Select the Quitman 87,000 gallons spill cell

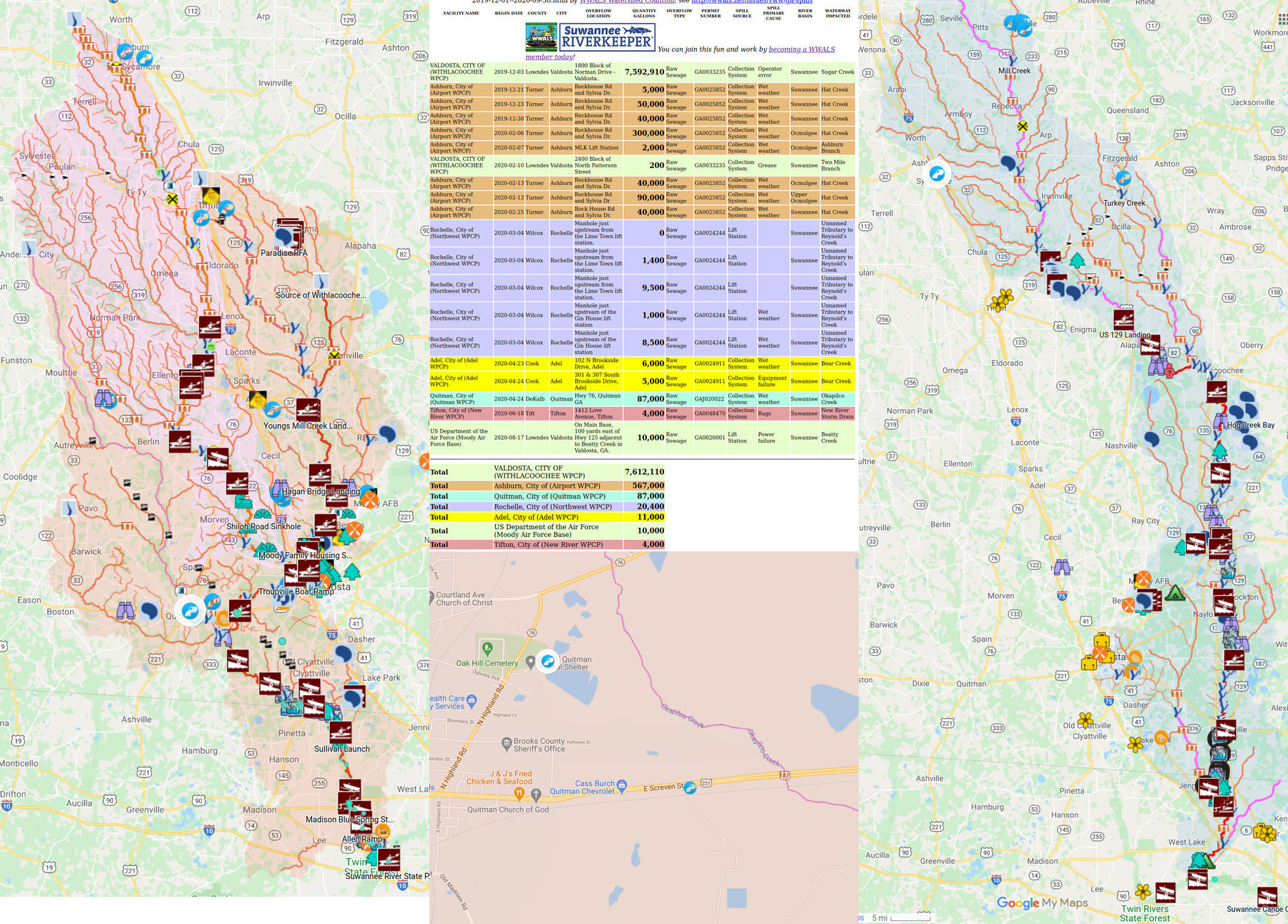(x=644, y=399)
